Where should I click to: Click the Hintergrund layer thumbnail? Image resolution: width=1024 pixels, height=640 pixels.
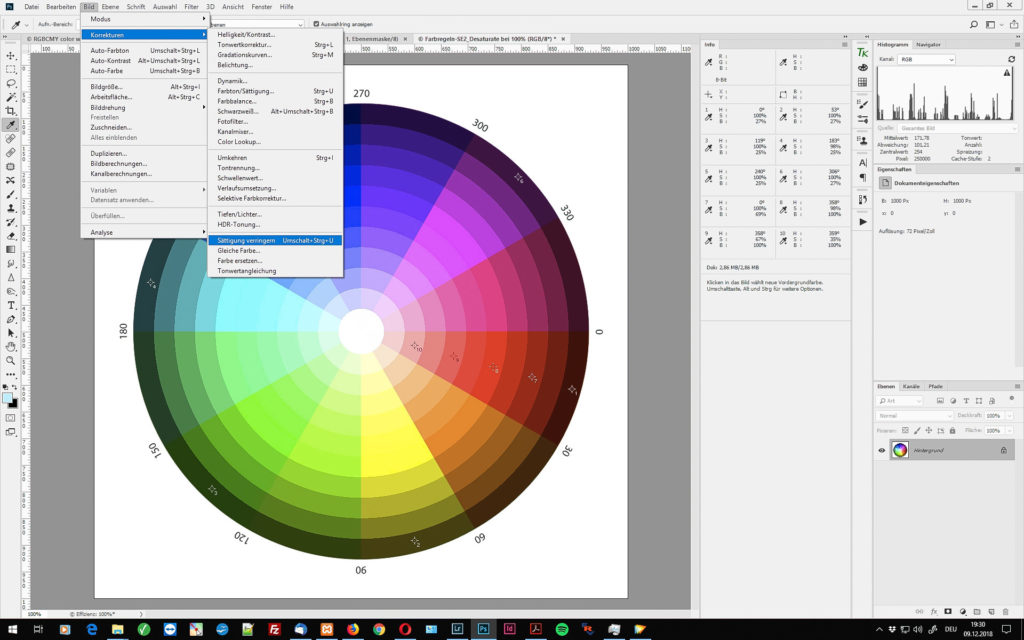[900, 450]
